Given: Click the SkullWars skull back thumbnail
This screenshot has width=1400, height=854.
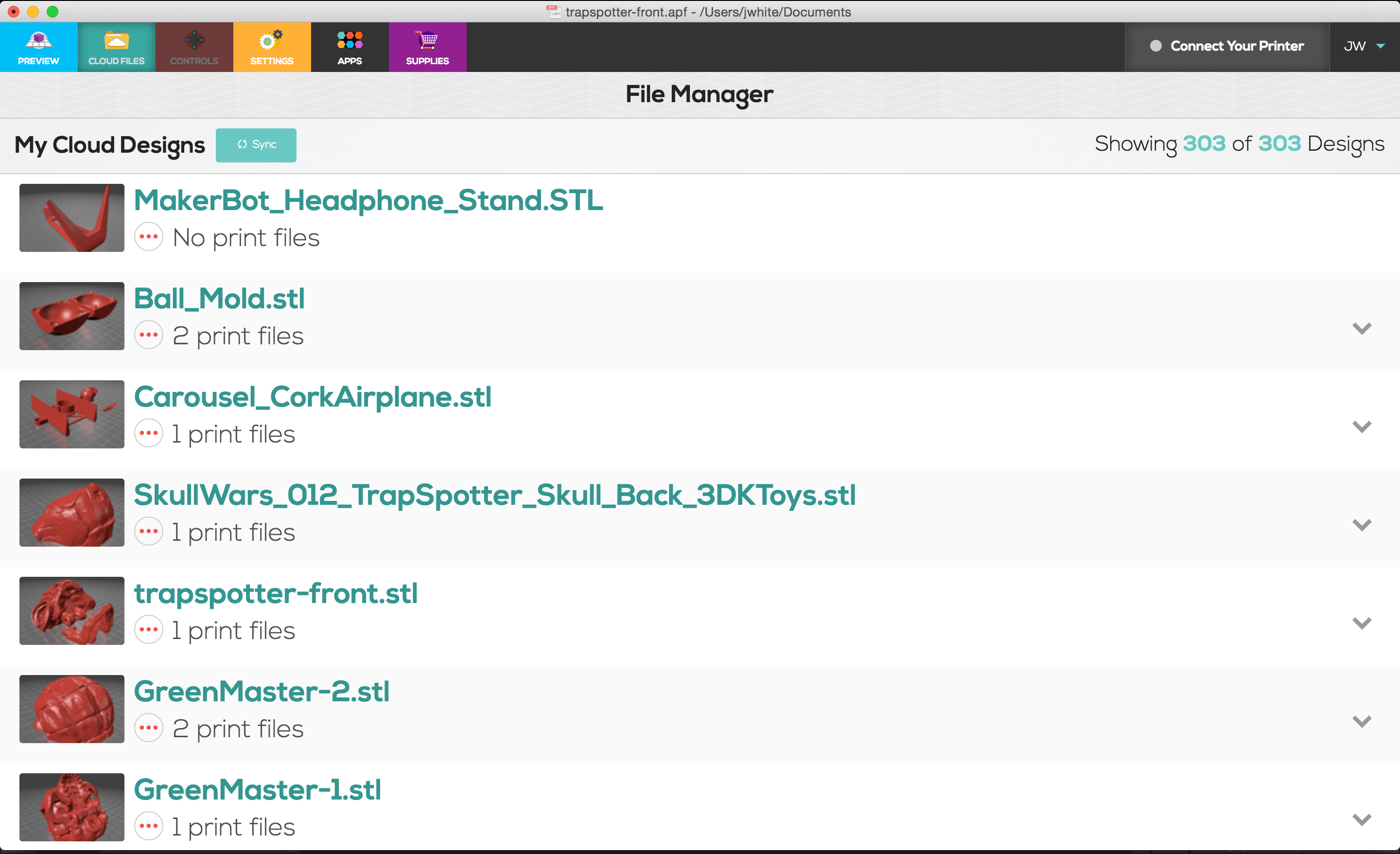Looking at the screenshot, I should (71, 513).
